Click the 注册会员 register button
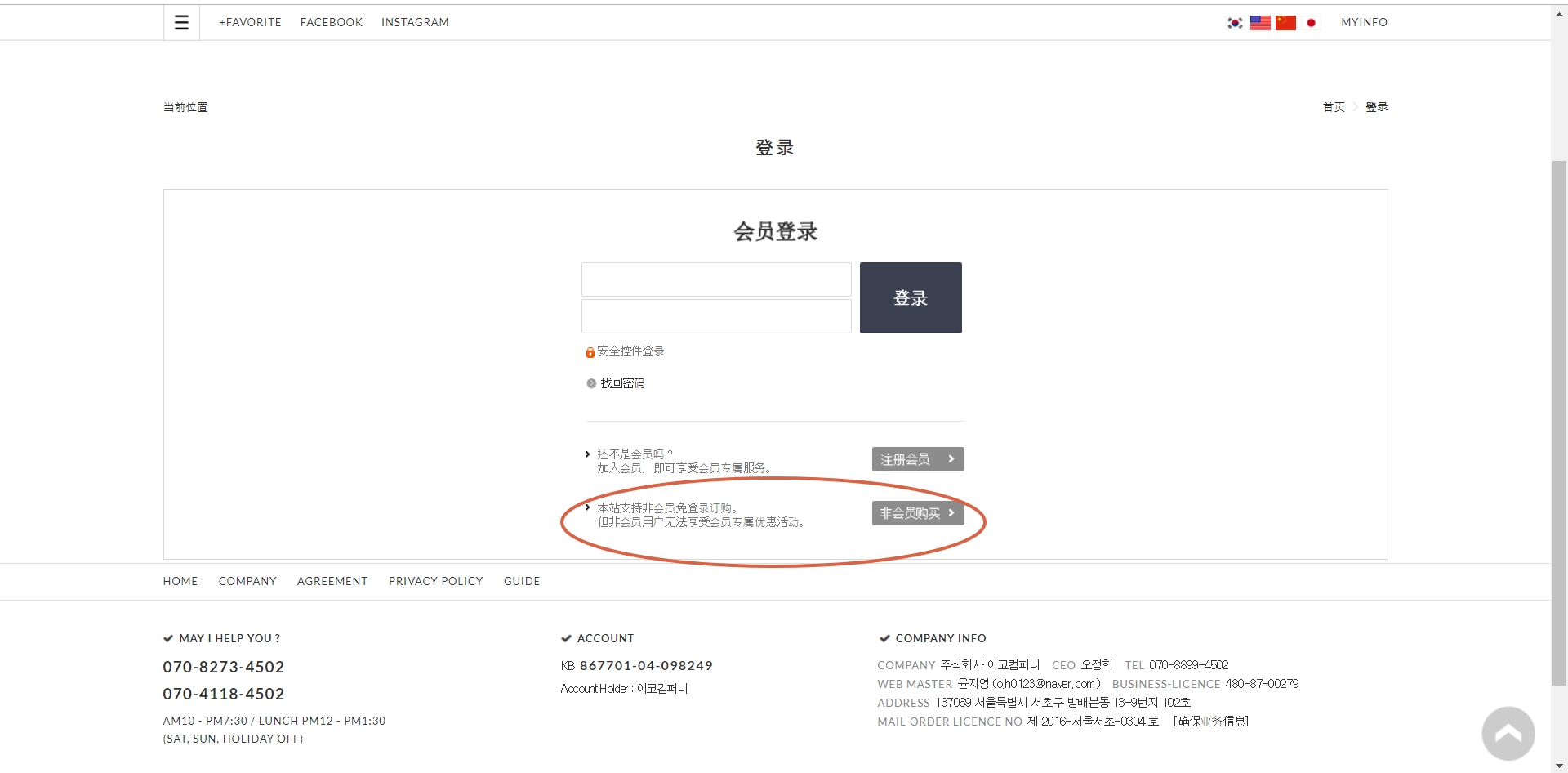The width and height of the screenshot is (1568, 773). (917, 459)
